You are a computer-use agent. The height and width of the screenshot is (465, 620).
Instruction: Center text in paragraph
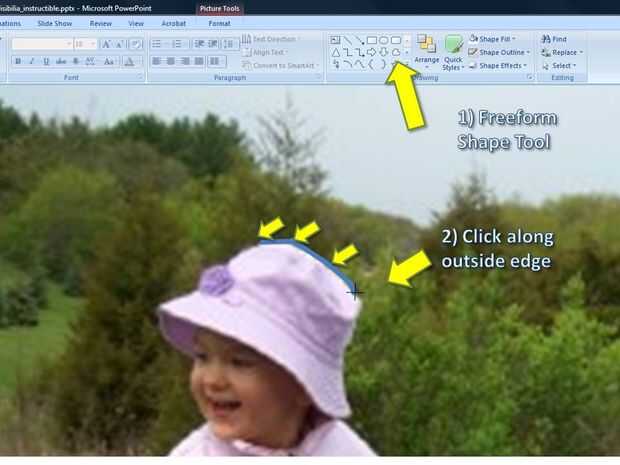[171, 61]
